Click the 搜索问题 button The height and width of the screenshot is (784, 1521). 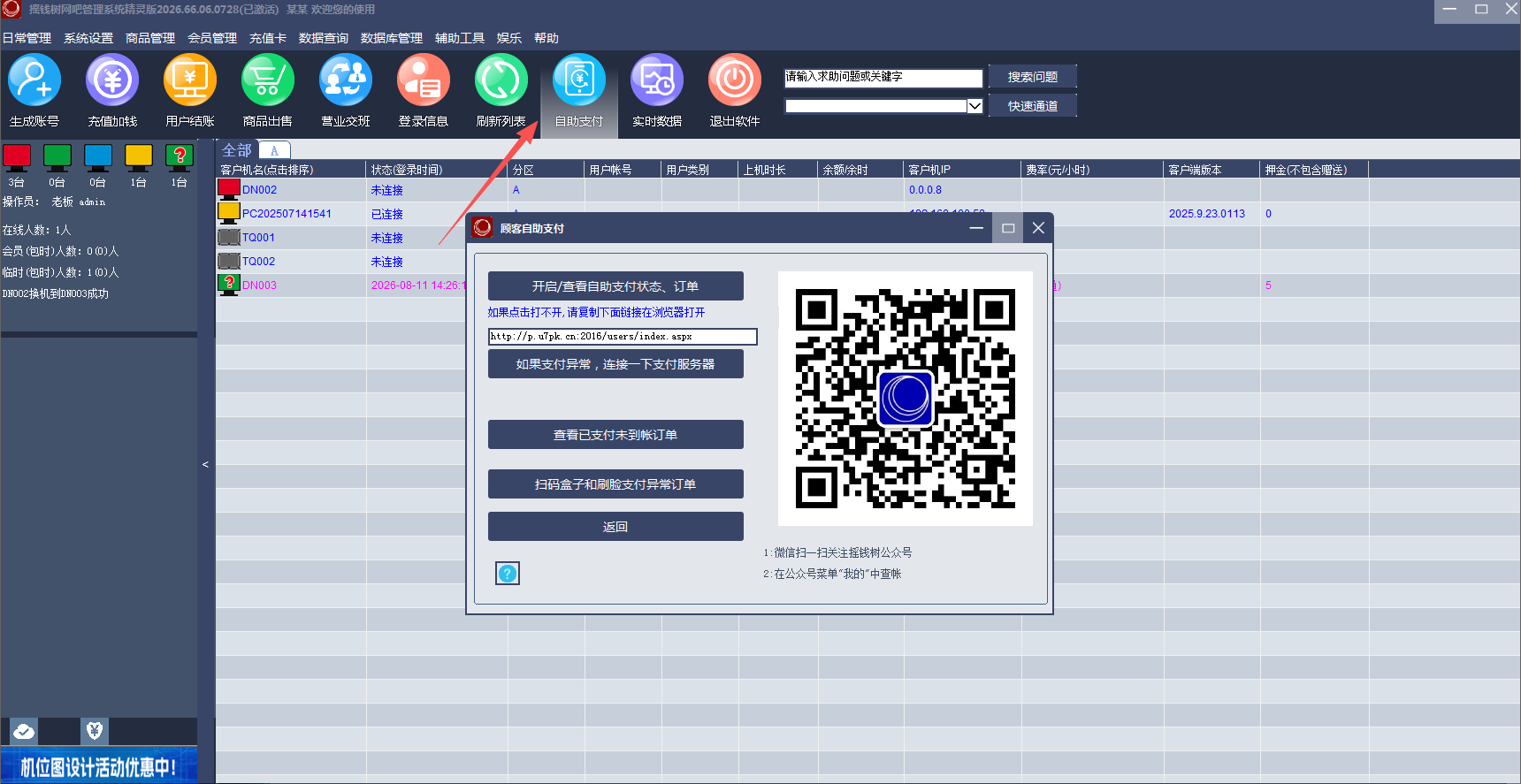pyautogui.click(x=1033, y=77)
